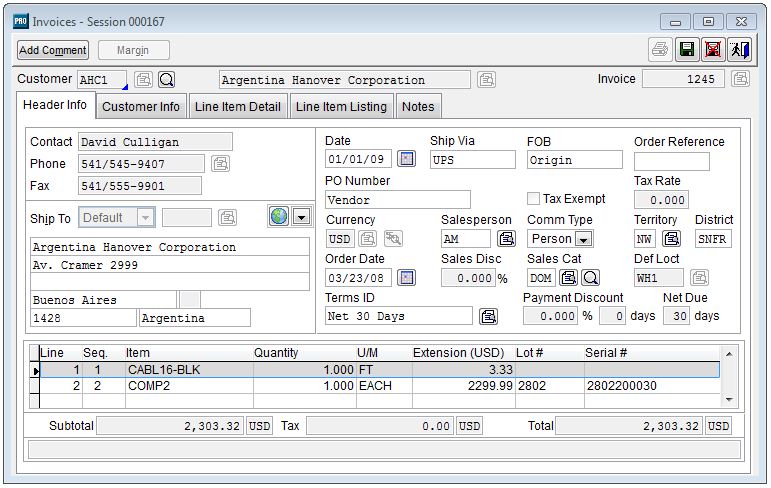Click the District SNFR field
The image size is (771, 488).
click(713, 239)
